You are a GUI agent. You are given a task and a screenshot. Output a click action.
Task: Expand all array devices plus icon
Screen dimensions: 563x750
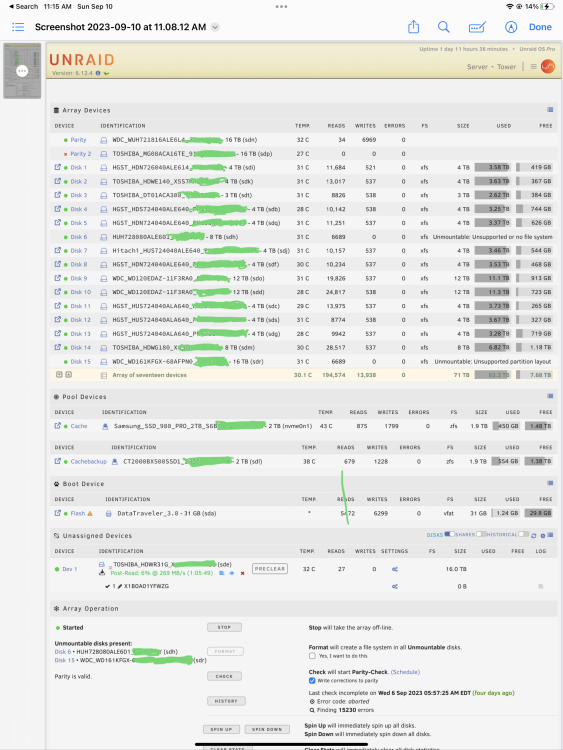click(59, 375)
